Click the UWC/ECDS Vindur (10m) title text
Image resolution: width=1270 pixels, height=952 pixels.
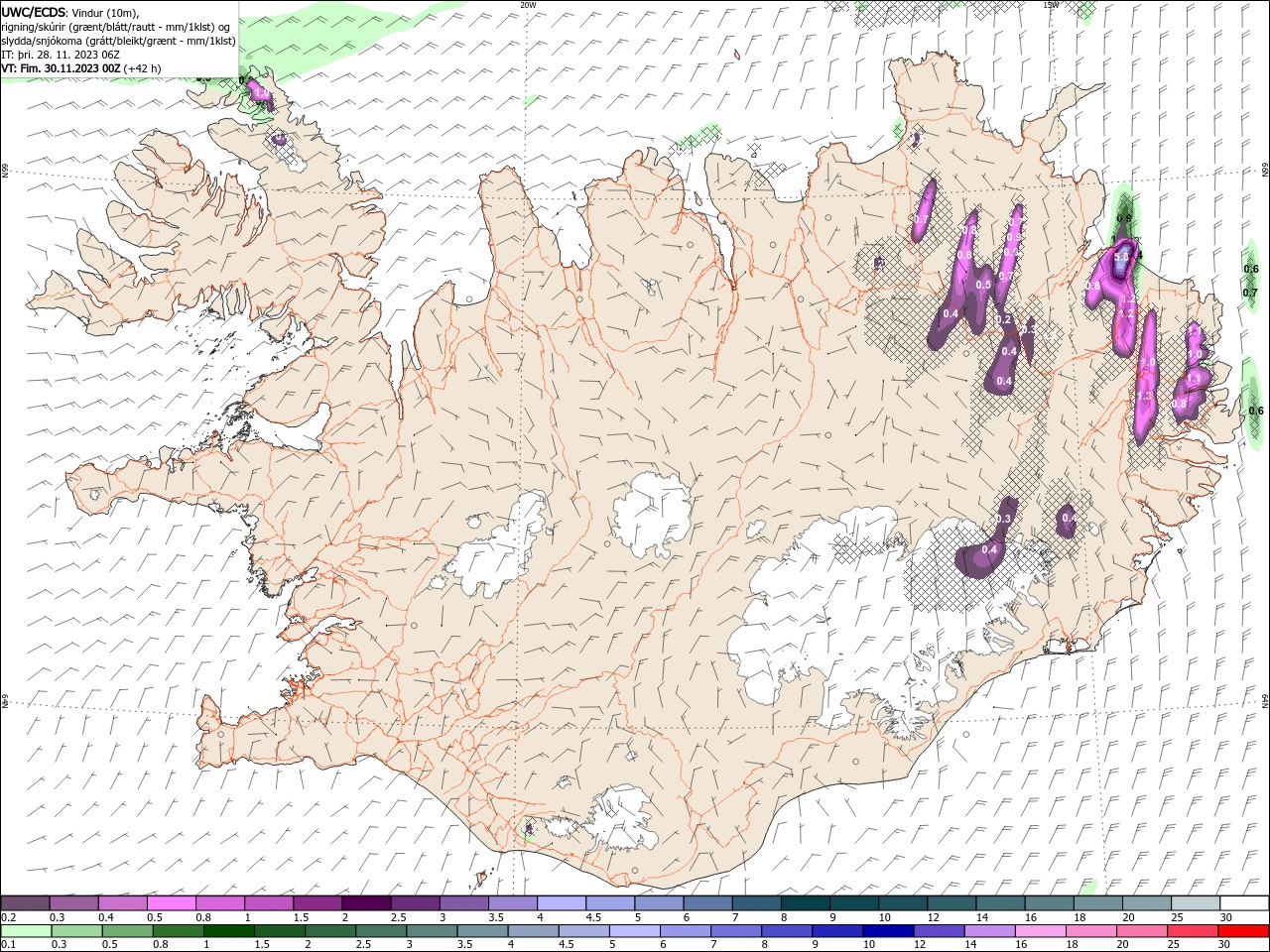(70, 12)
